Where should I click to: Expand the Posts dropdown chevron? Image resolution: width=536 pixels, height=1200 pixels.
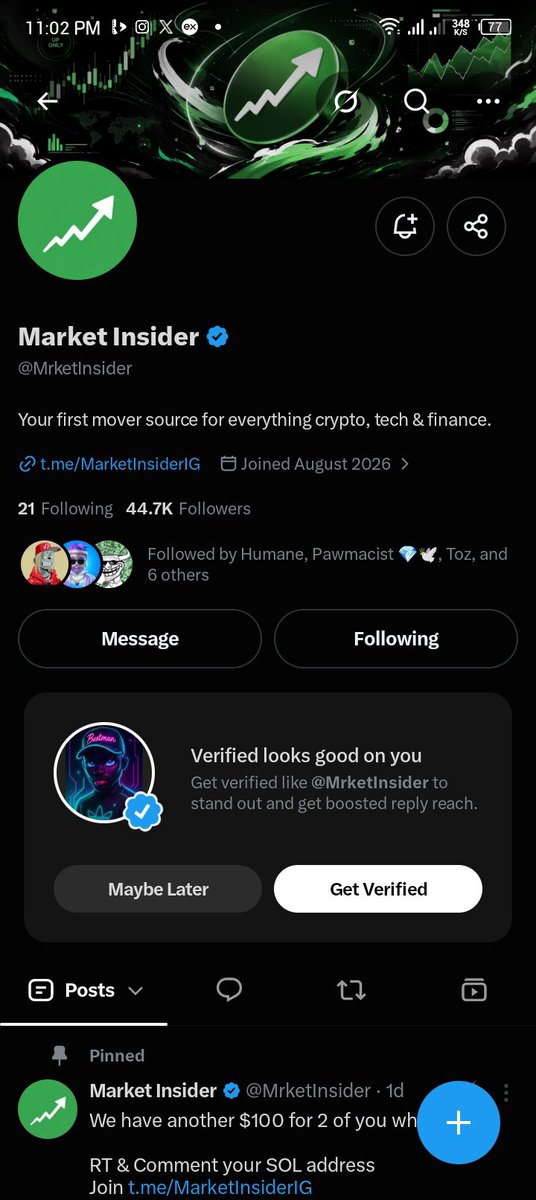click(136, 991)
